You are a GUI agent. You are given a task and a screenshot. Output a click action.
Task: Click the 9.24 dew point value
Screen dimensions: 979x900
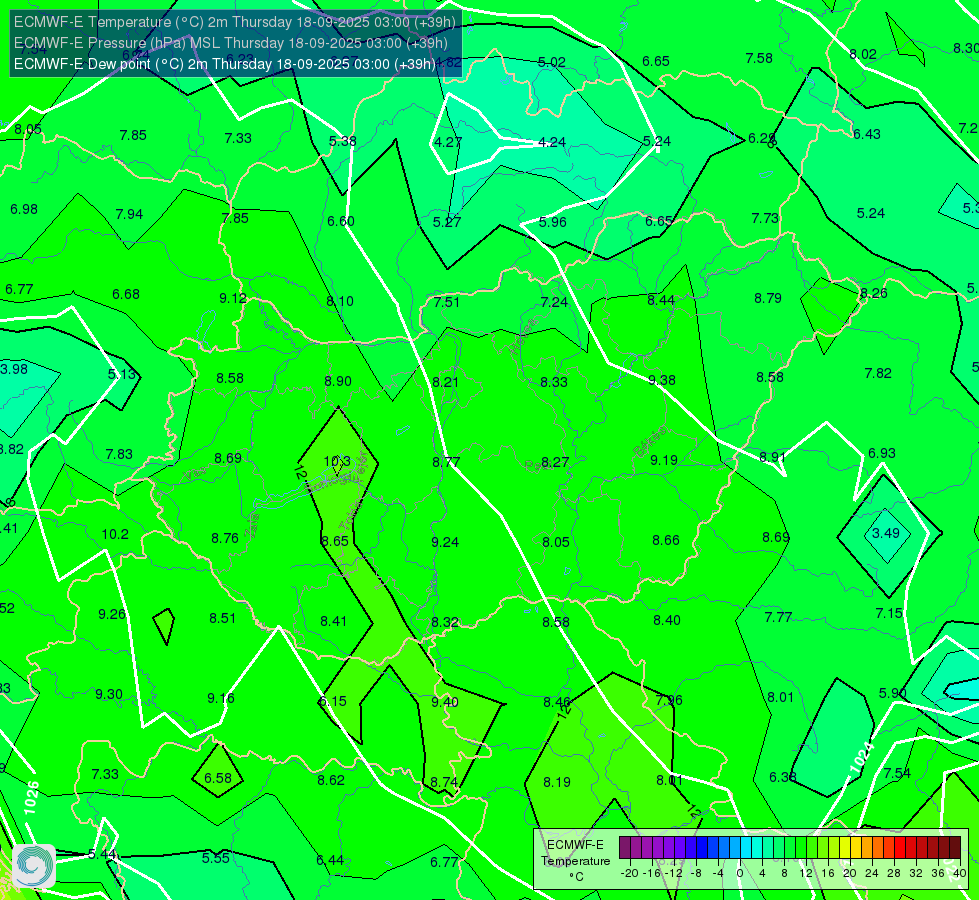coord(445,542)
